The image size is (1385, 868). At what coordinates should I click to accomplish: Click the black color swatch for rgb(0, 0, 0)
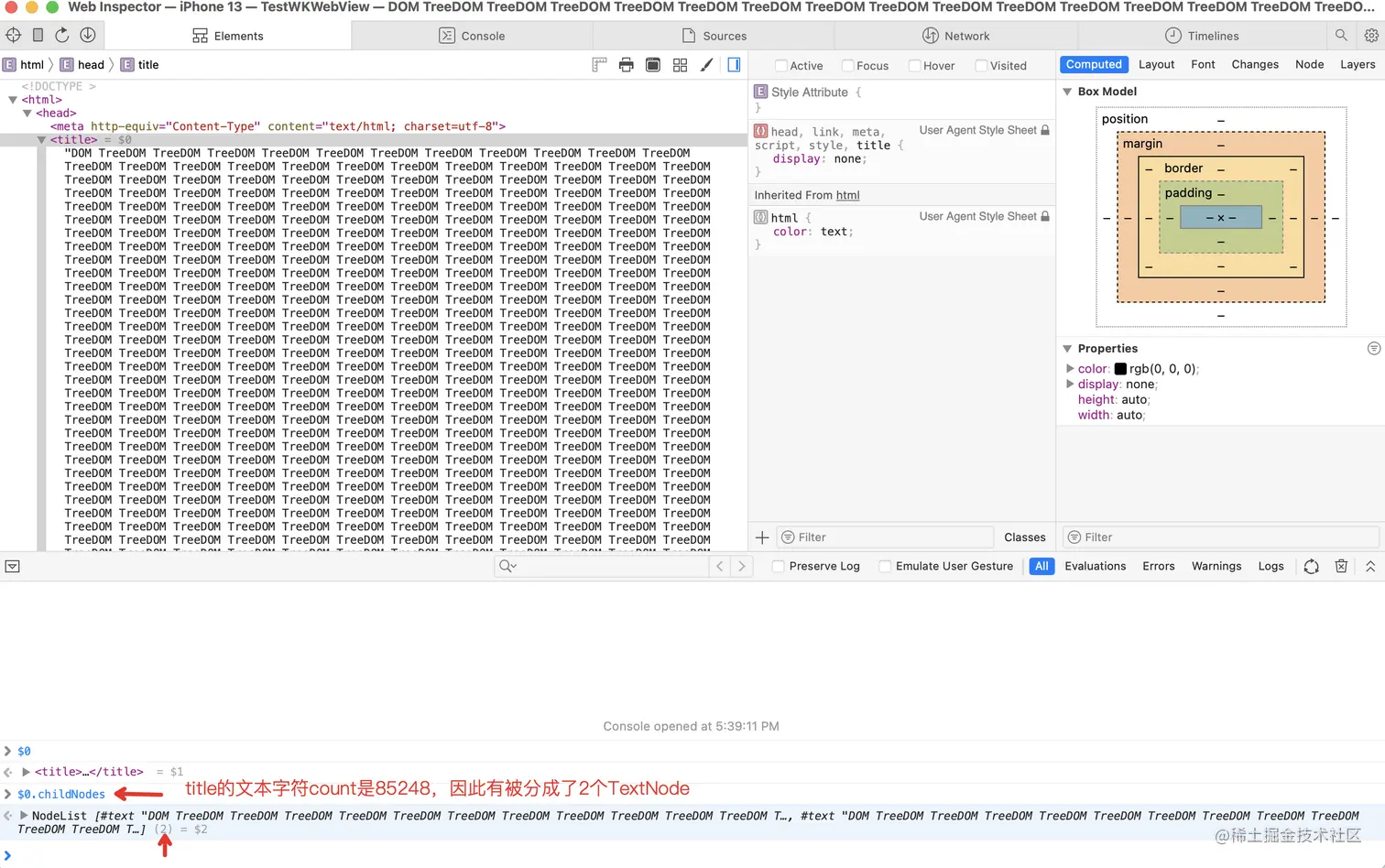tap(1120, 369)
